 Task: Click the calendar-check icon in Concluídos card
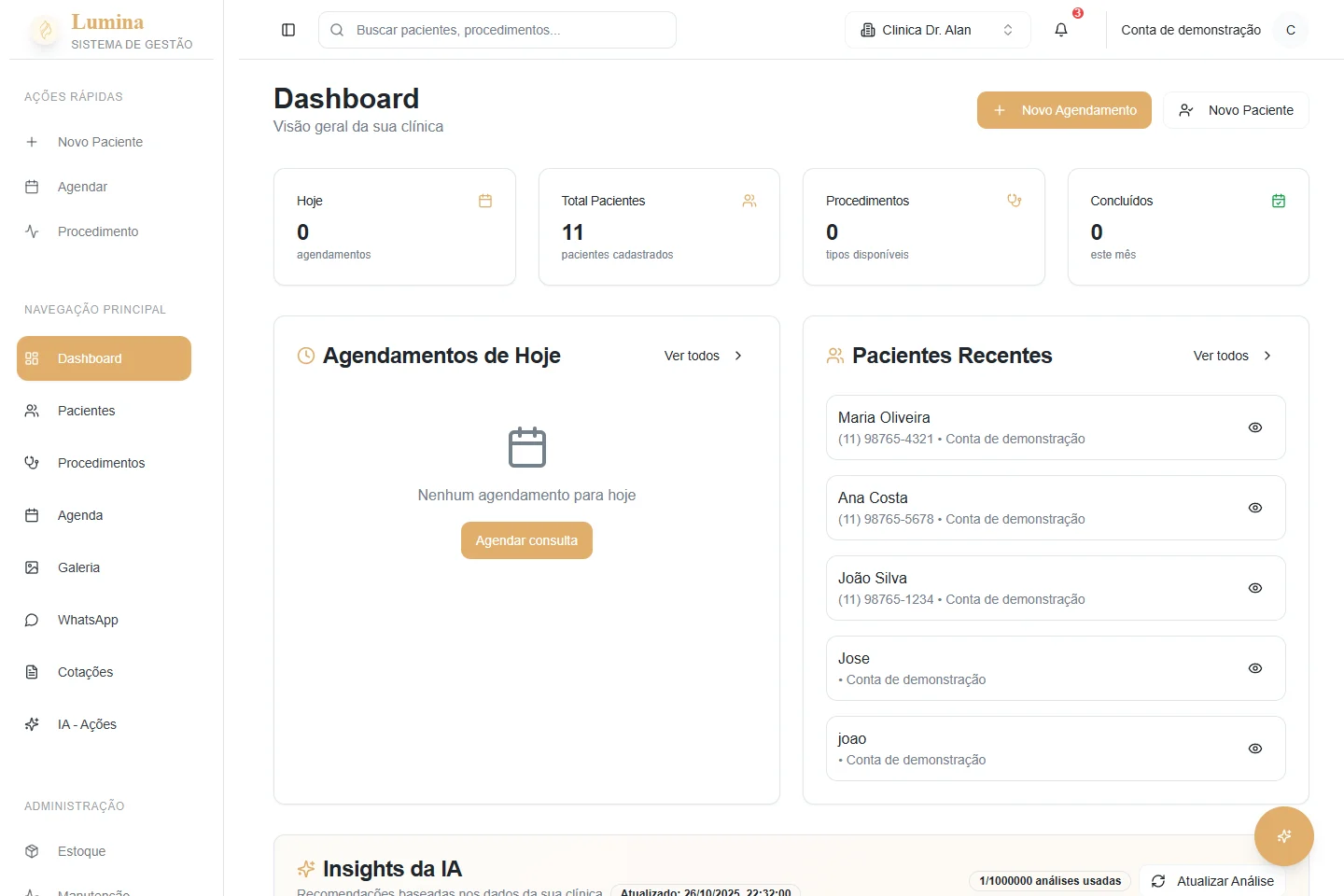tap(1279, 201)
